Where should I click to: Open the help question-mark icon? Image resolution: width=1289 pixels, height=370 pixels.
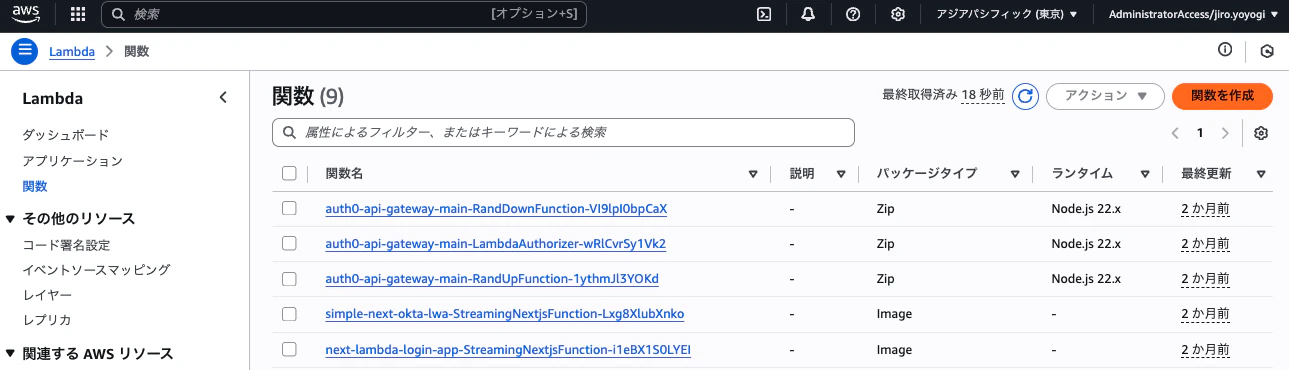[x=853, y=14]
